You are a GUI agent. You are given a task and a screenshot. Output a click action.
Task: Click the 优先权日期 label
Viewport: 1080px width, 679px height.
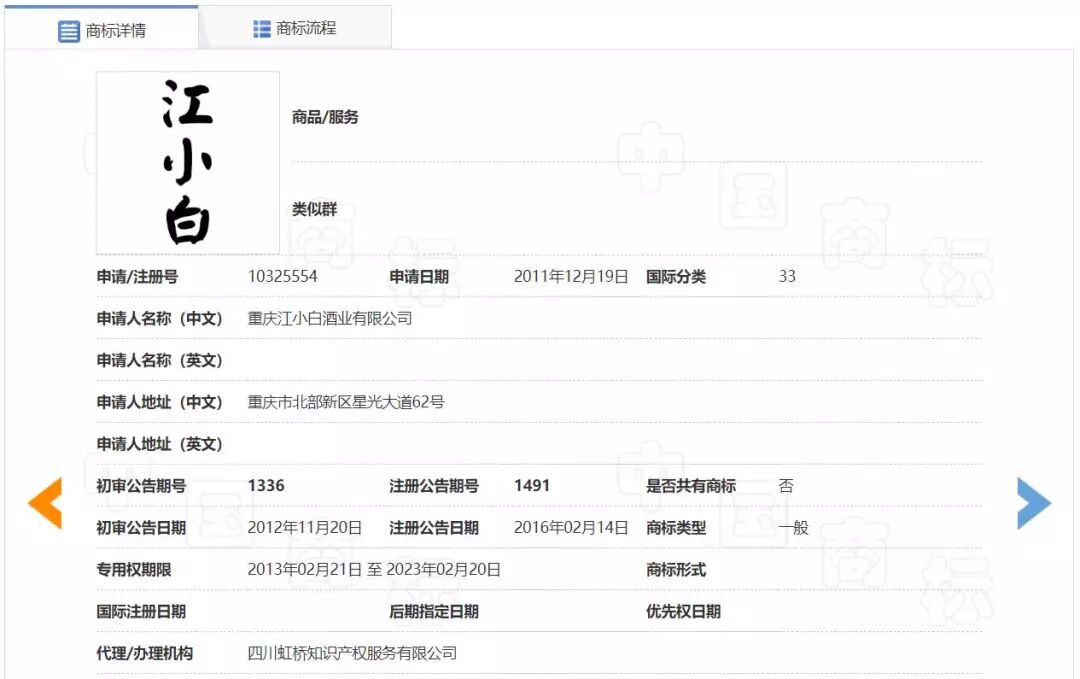[x=683, y=612]
